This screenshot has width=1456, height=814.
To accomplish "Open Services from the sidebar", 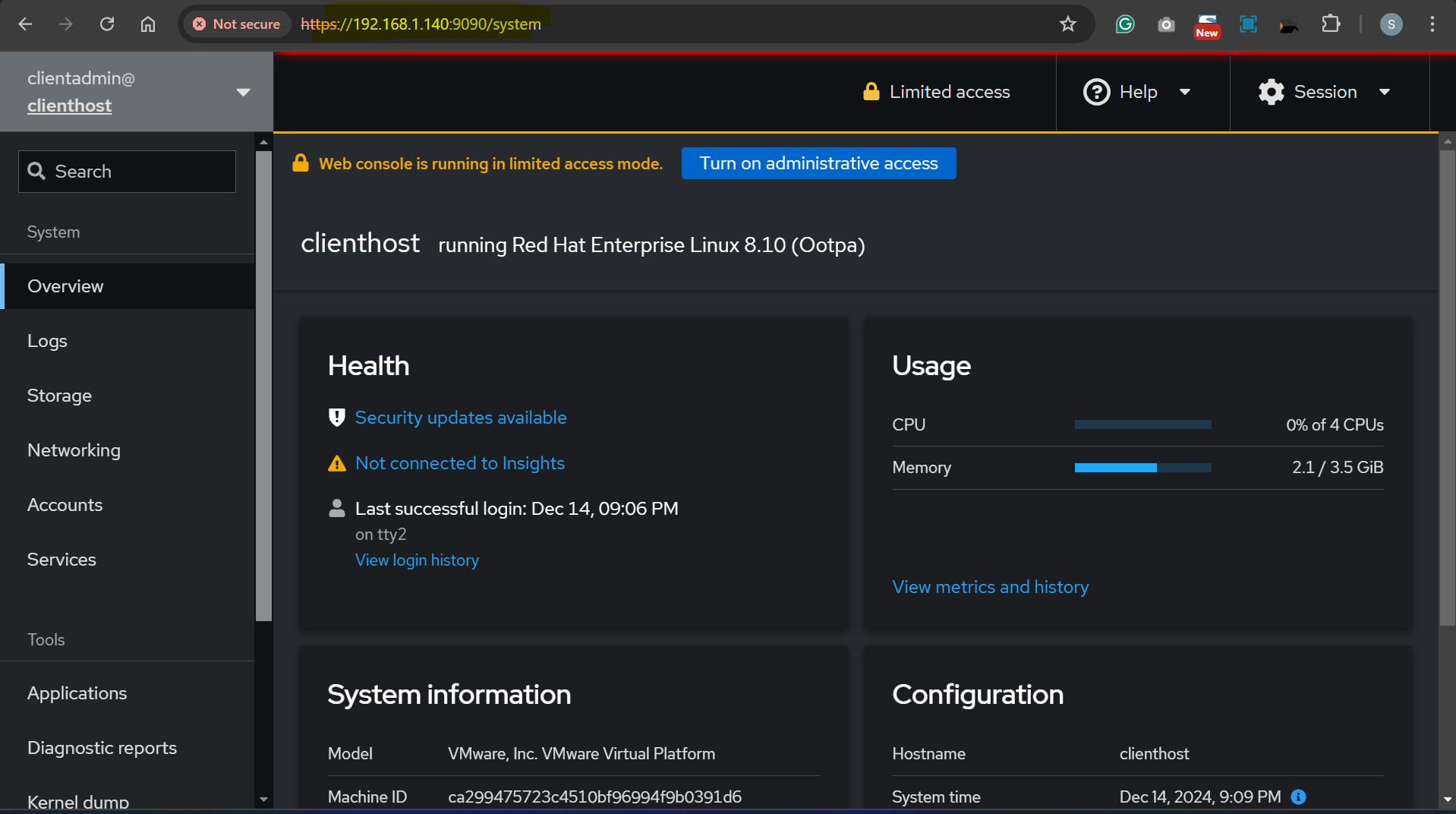I will (128, 560).
